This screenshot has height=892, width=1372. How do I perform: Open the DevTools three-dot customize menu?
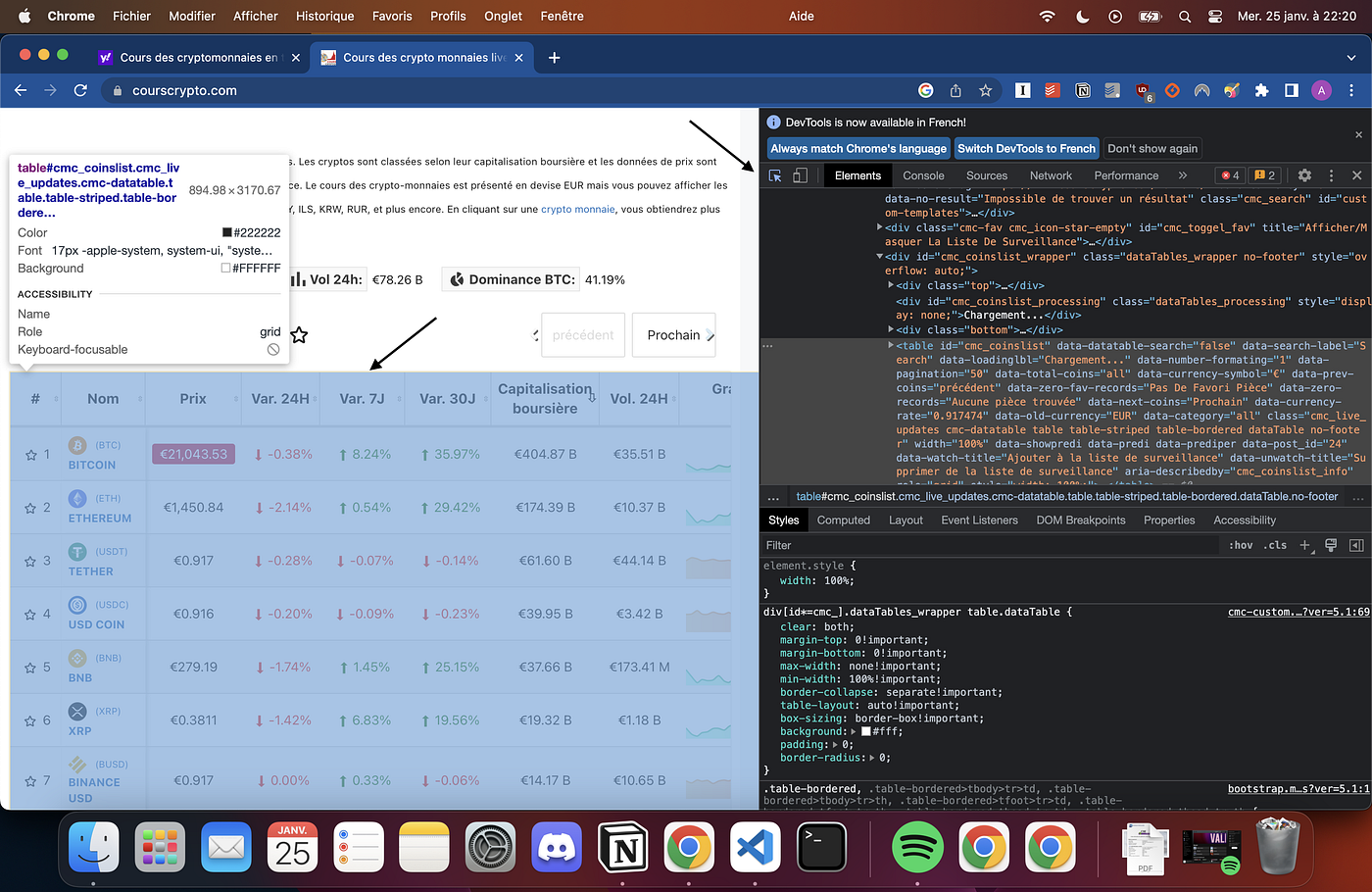click(1331, 175)
